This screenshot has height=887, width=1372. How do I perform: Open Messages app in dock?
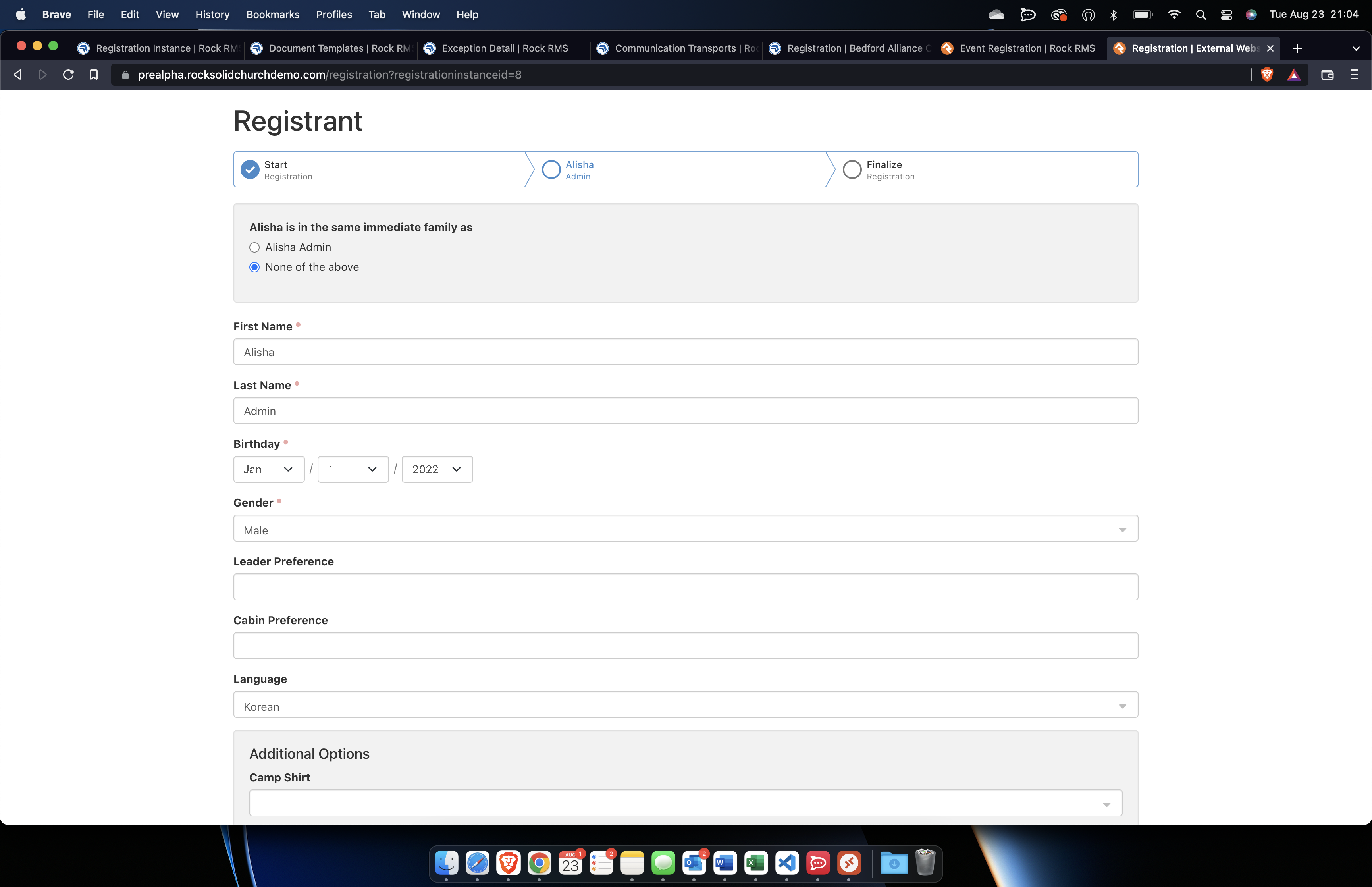point(663,863)
